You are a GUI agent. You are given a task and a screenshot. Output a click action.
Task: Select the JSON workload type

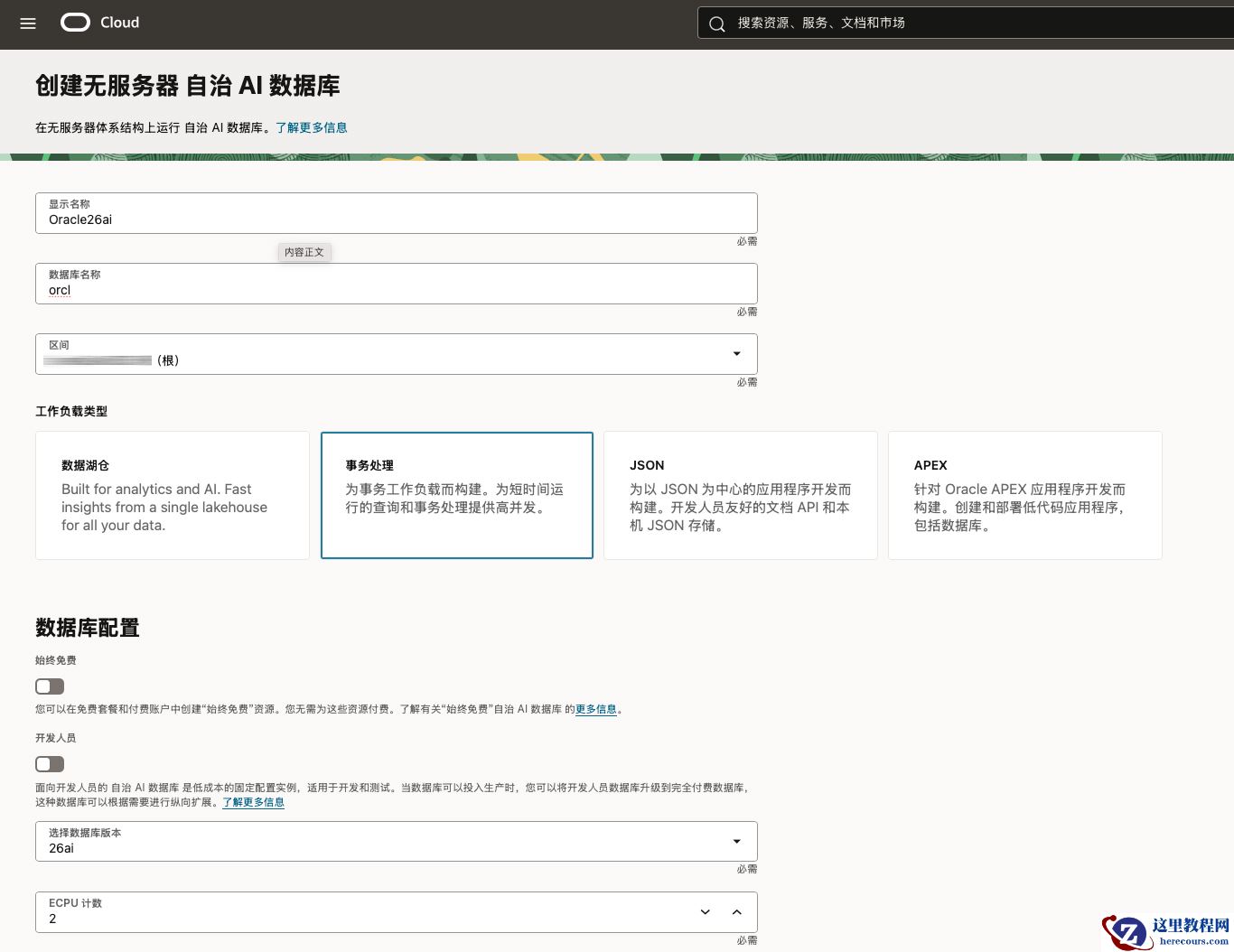[x=740, y=495]
